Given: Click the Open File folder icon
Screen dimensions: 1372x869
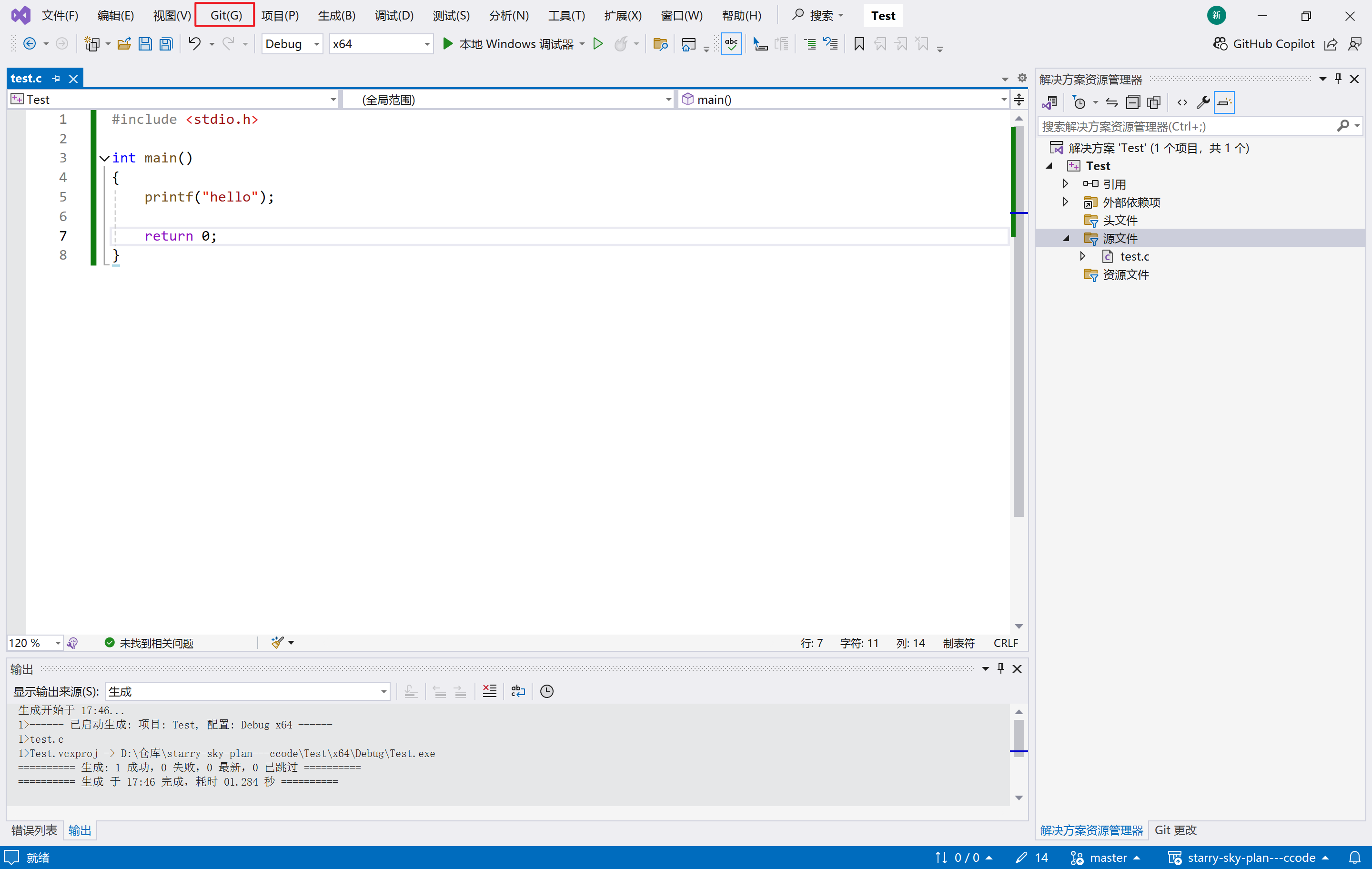Looking at the screenshot, I should tap(124, 44).
